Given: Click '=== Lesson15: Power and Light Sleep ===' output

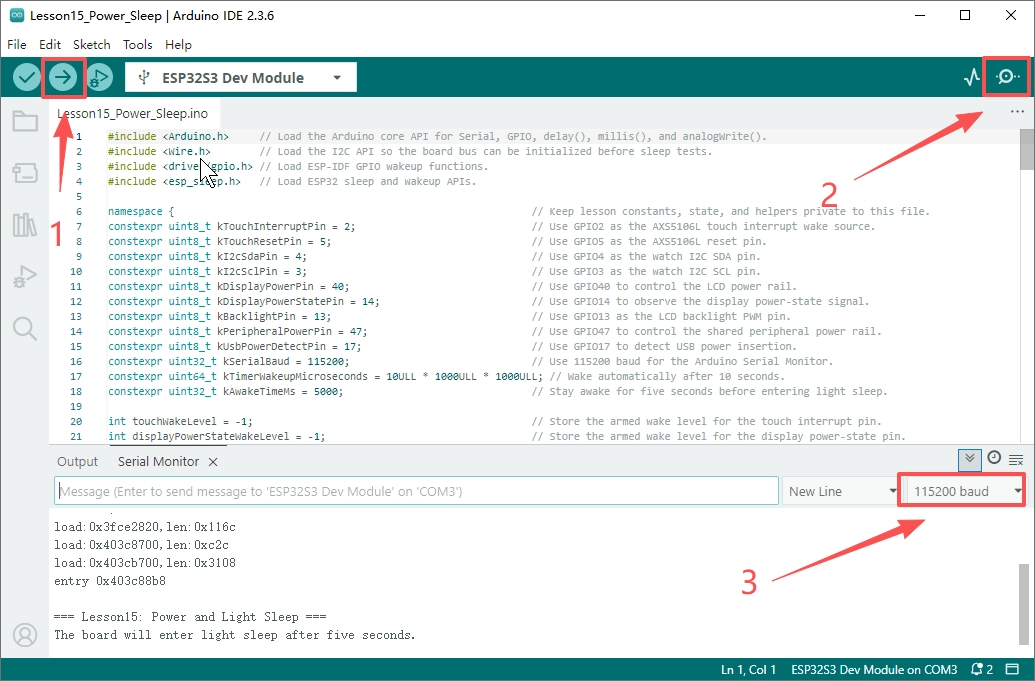Looking at the screenshot, I should [190, 616].
